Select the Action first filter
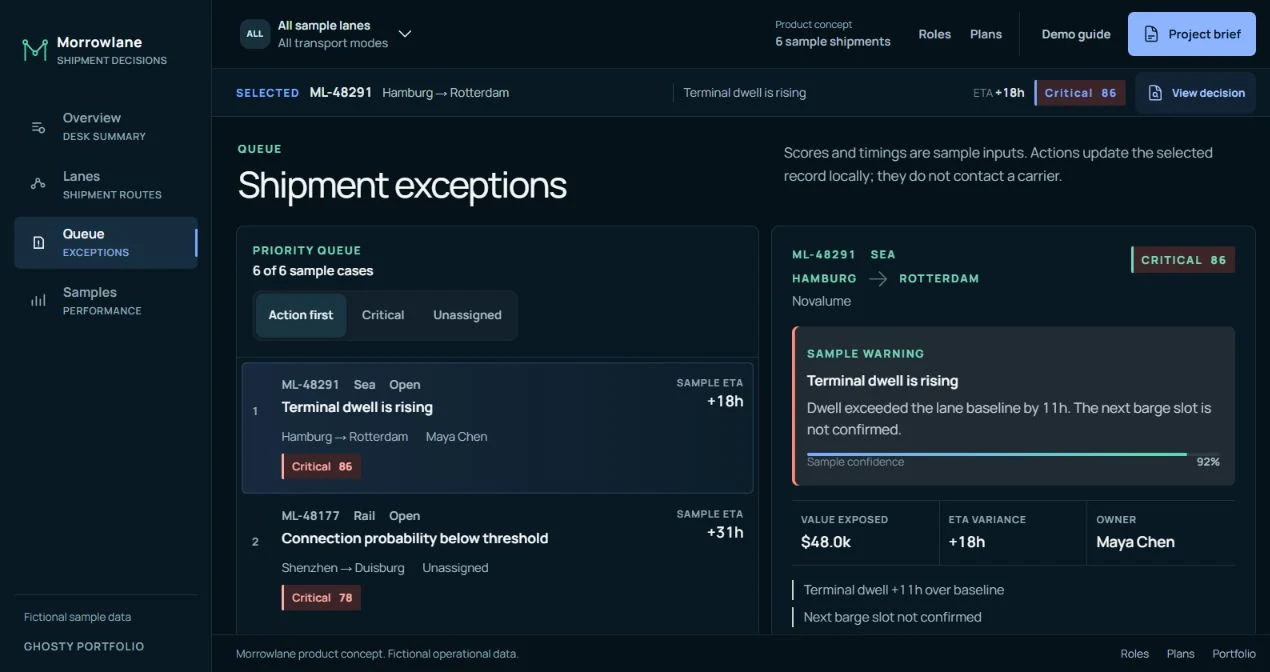The height and width of the screenshot is (672, 1270). (301, 315)
